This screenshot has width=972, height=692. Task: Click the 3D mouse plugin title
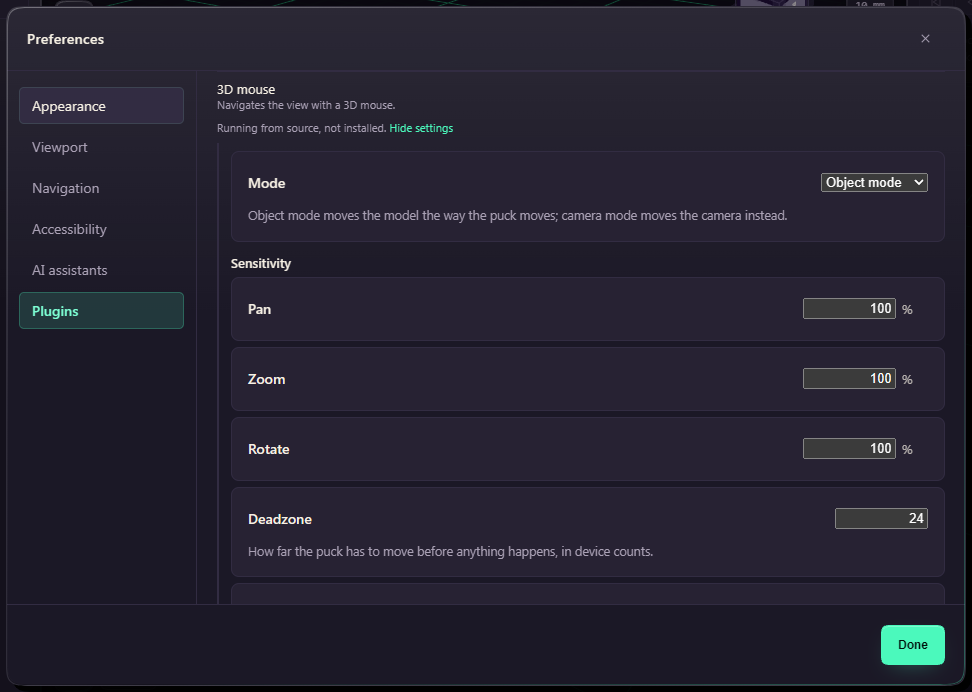point(246,89)
